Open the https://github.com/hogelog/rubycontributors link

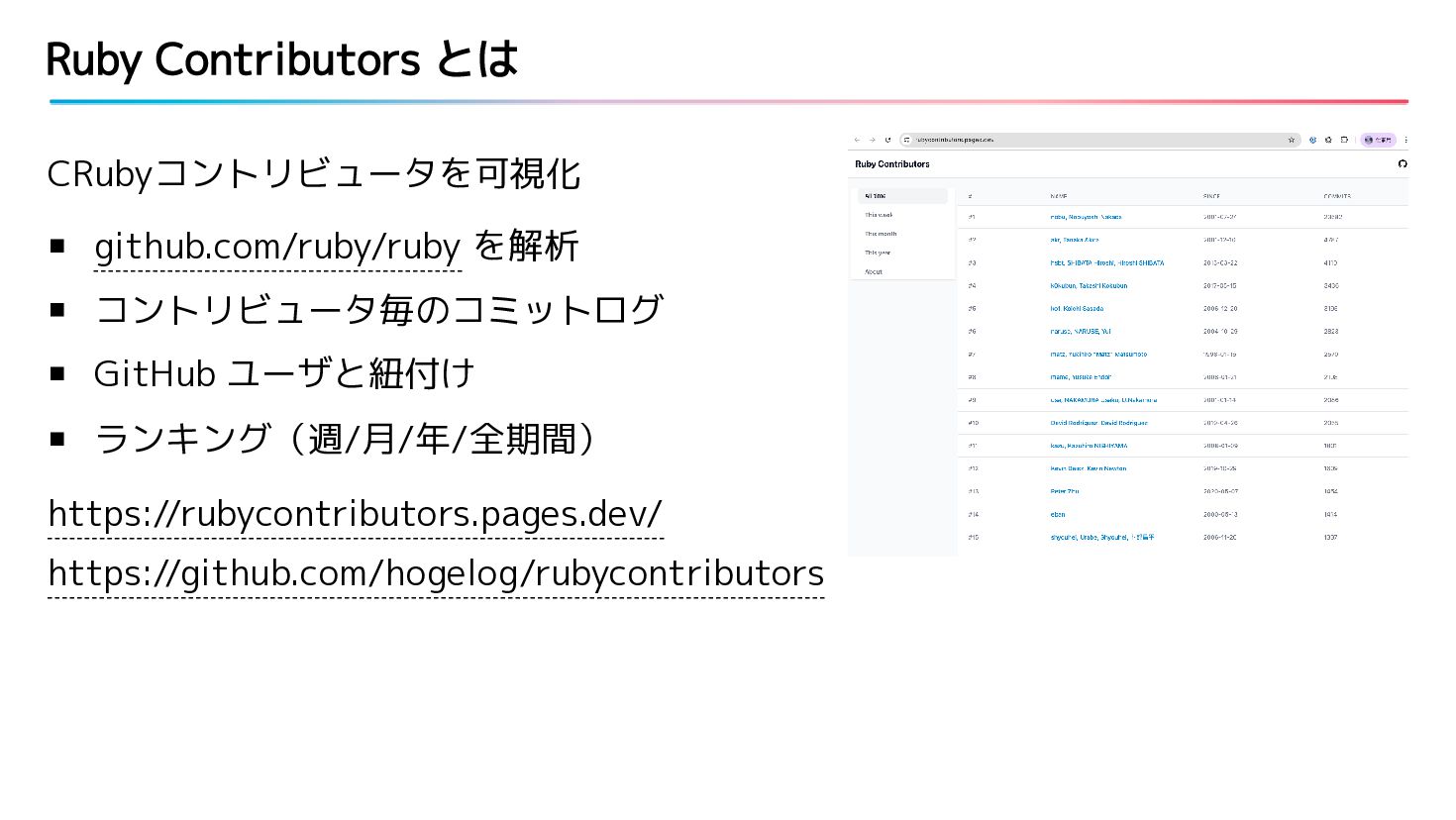point(436,572)
